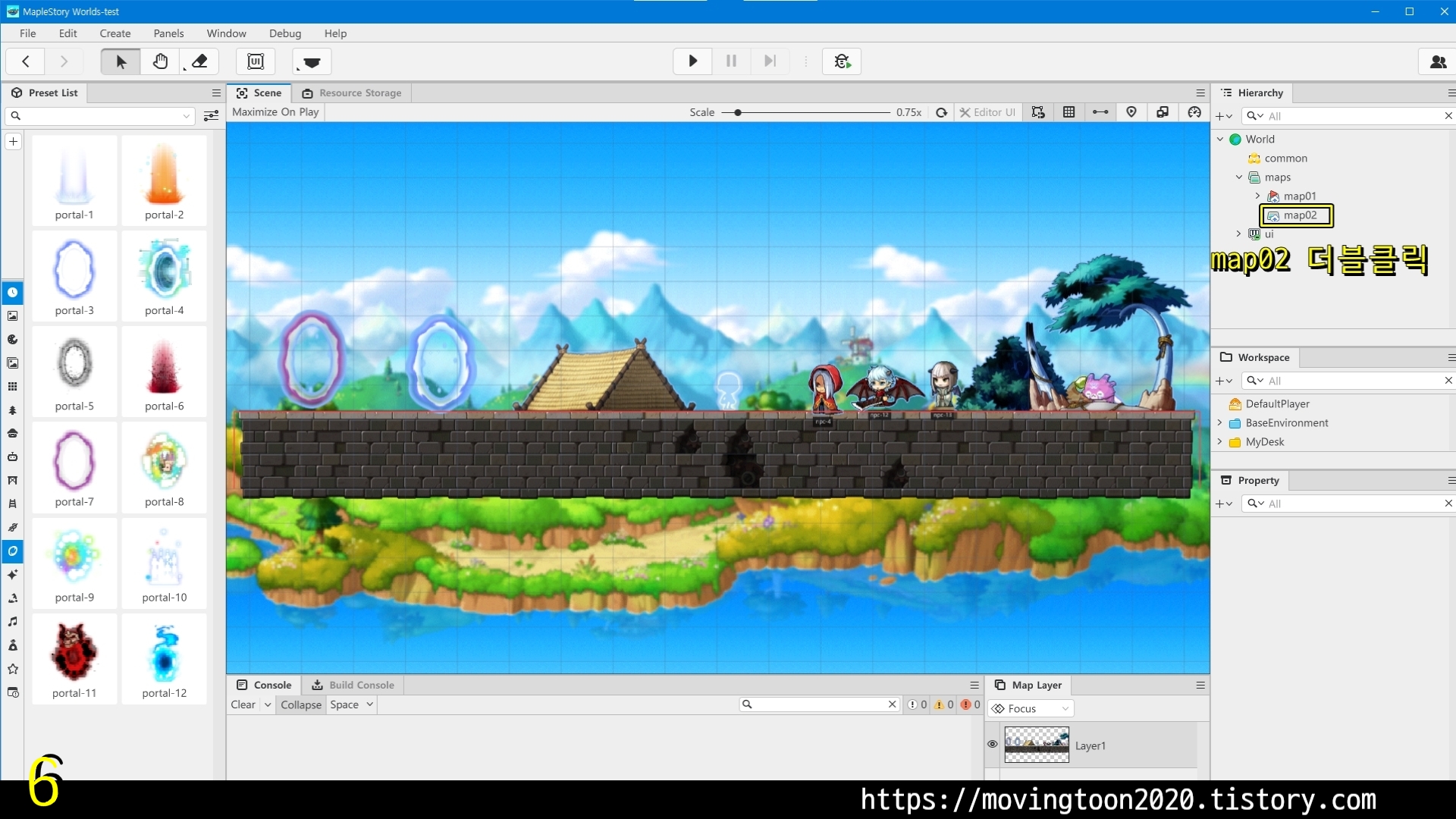This screenshot has width=1456, height=819.
Task: Open the Clear options dropdown arrow
Action: (268, 704)
